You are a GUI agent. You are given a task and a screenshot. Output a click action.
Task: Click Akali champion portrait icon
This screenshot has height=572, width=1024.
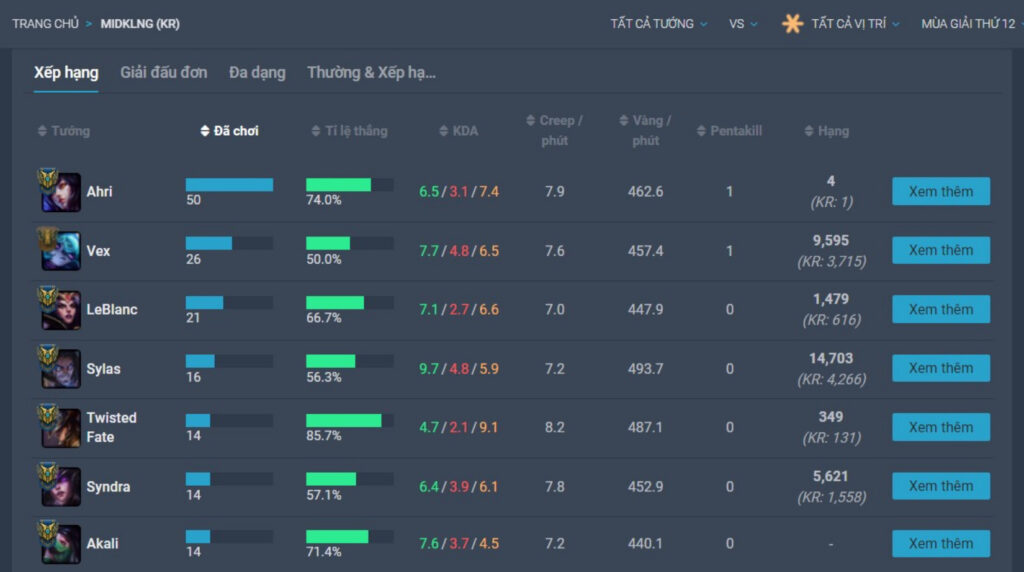pos(60,543)
